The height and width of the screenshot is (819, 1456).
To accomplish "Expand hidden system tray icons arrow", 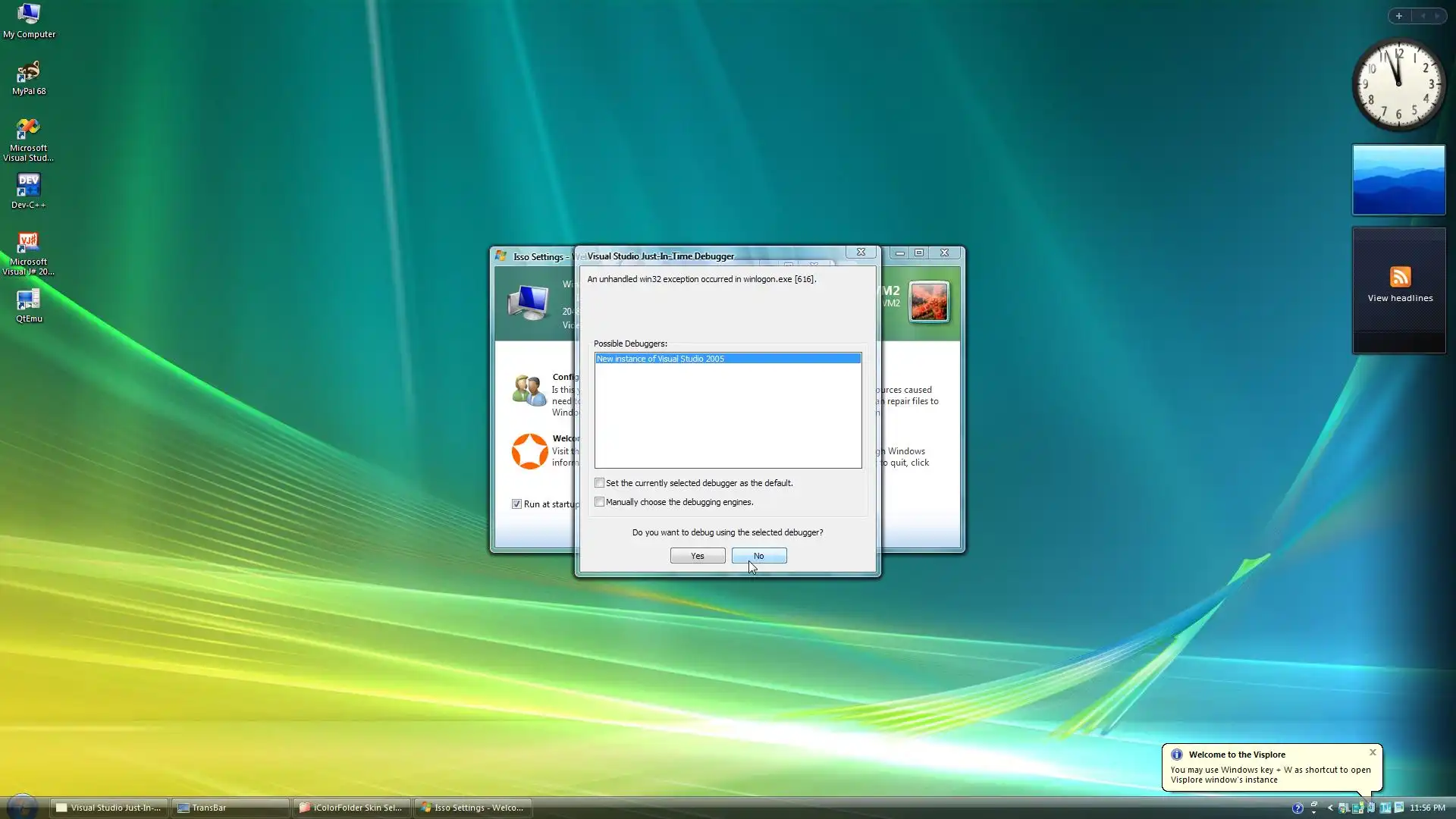I will coord(1330,808).
